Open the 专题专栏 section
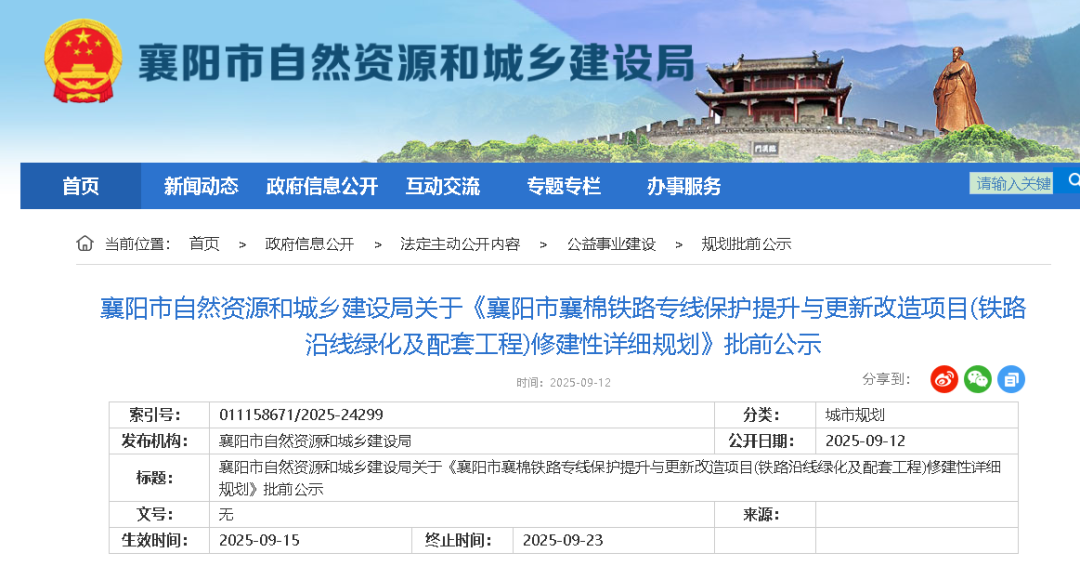Image resolution: width=1080 pixels, height=566 pixels. (563, 186)
